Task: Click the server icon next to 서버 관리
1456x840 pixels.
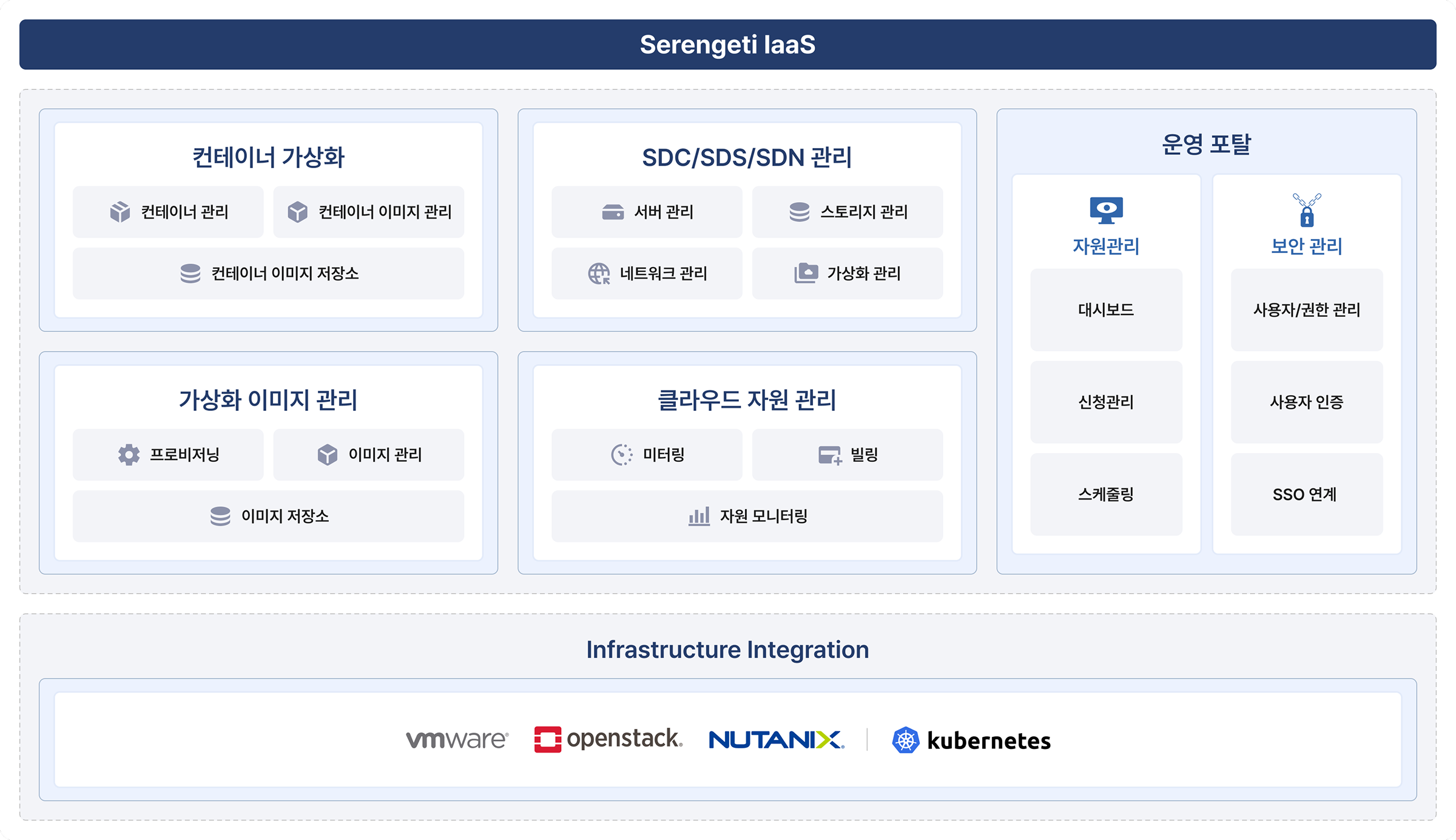Action: tap(613, 212)
